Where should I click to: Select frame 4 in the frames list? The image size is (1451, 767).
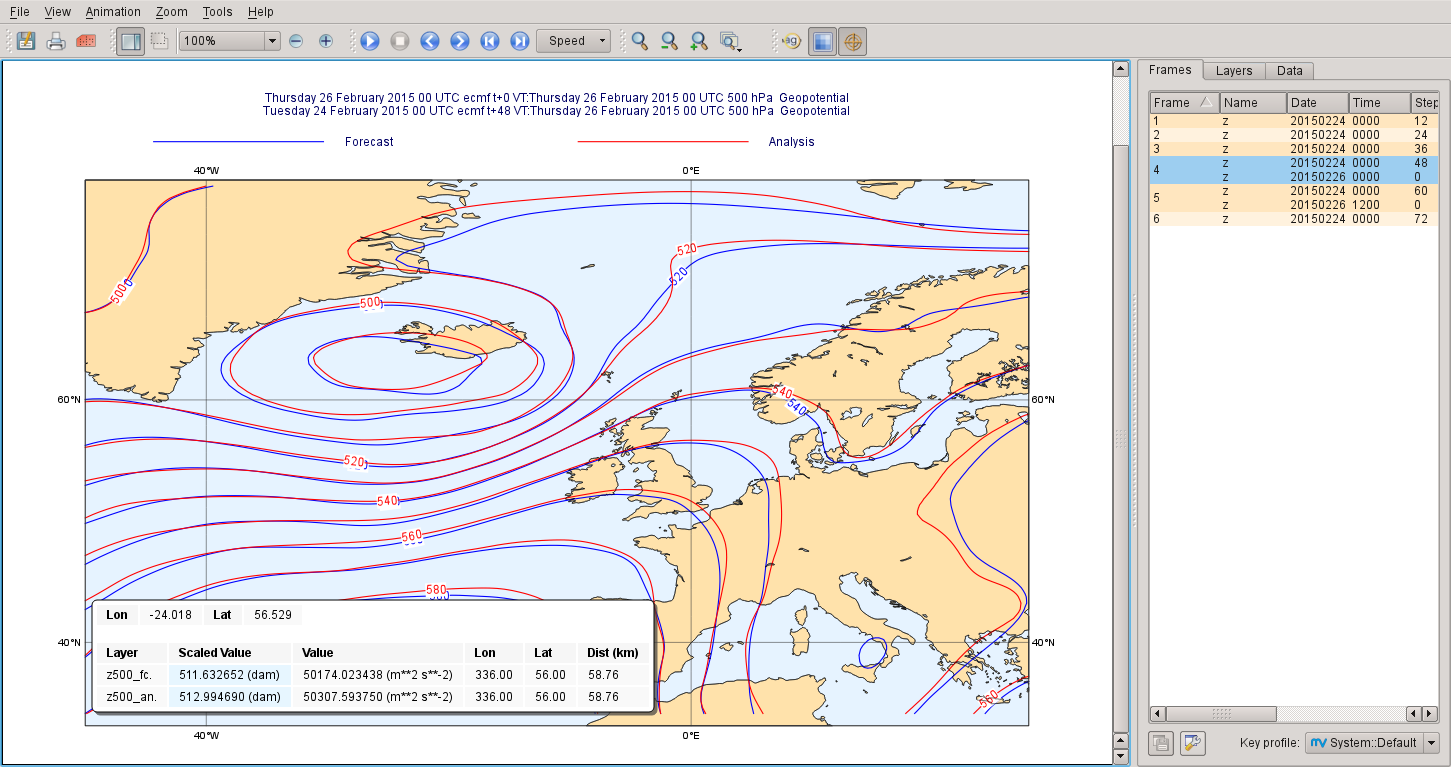tap(1294, 170)
